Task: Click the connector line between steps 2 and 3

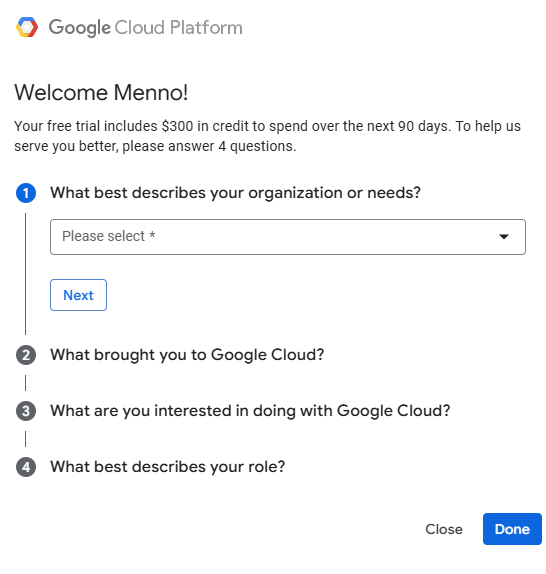Action: pyautogui.click(x=25, y=383)
